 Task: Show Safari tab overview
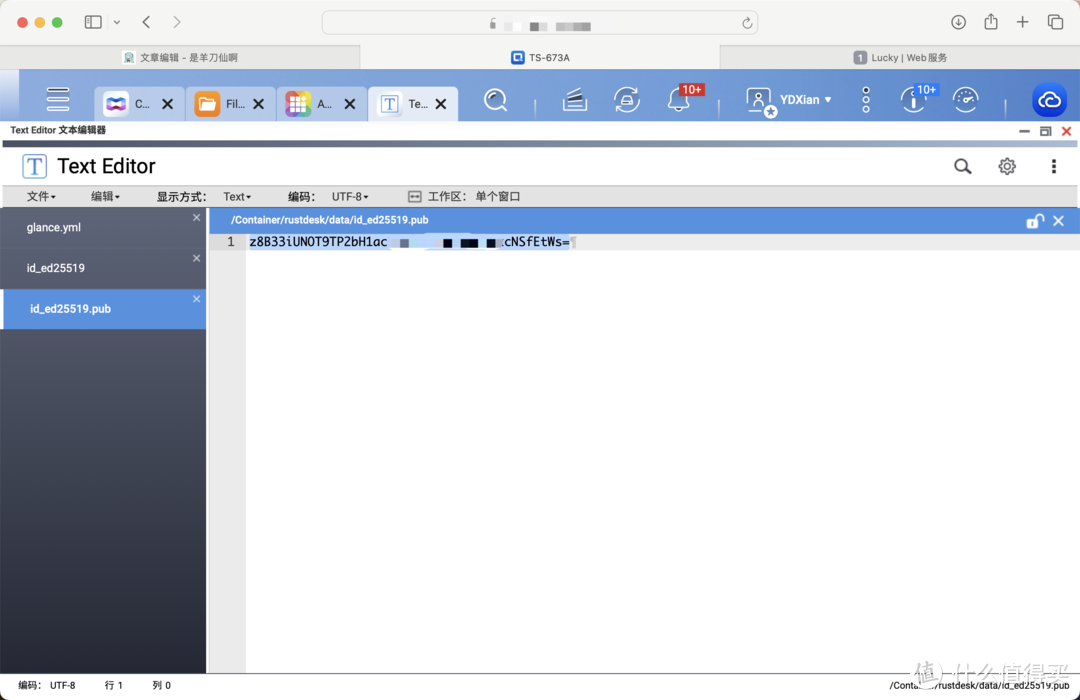coord(1055,22)
